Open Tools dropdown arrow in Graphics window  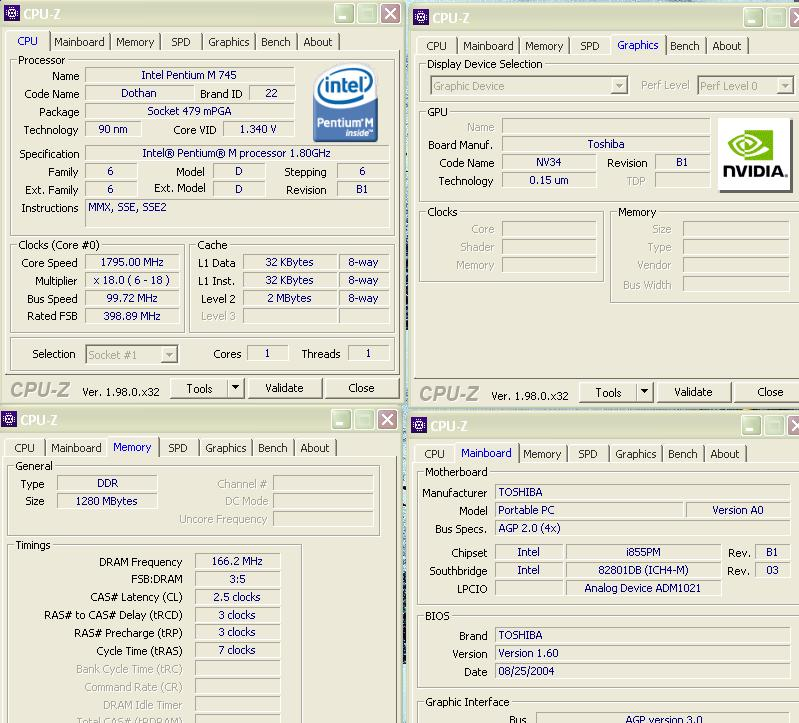pos(644,392)
